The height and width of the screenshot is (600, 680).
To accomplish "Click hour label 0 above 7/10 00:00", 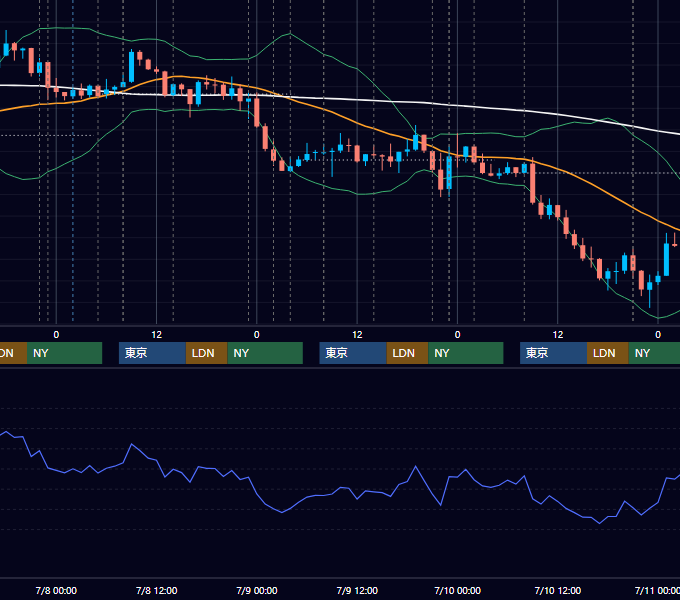I will pyautogui.click(x=458, y=334).
